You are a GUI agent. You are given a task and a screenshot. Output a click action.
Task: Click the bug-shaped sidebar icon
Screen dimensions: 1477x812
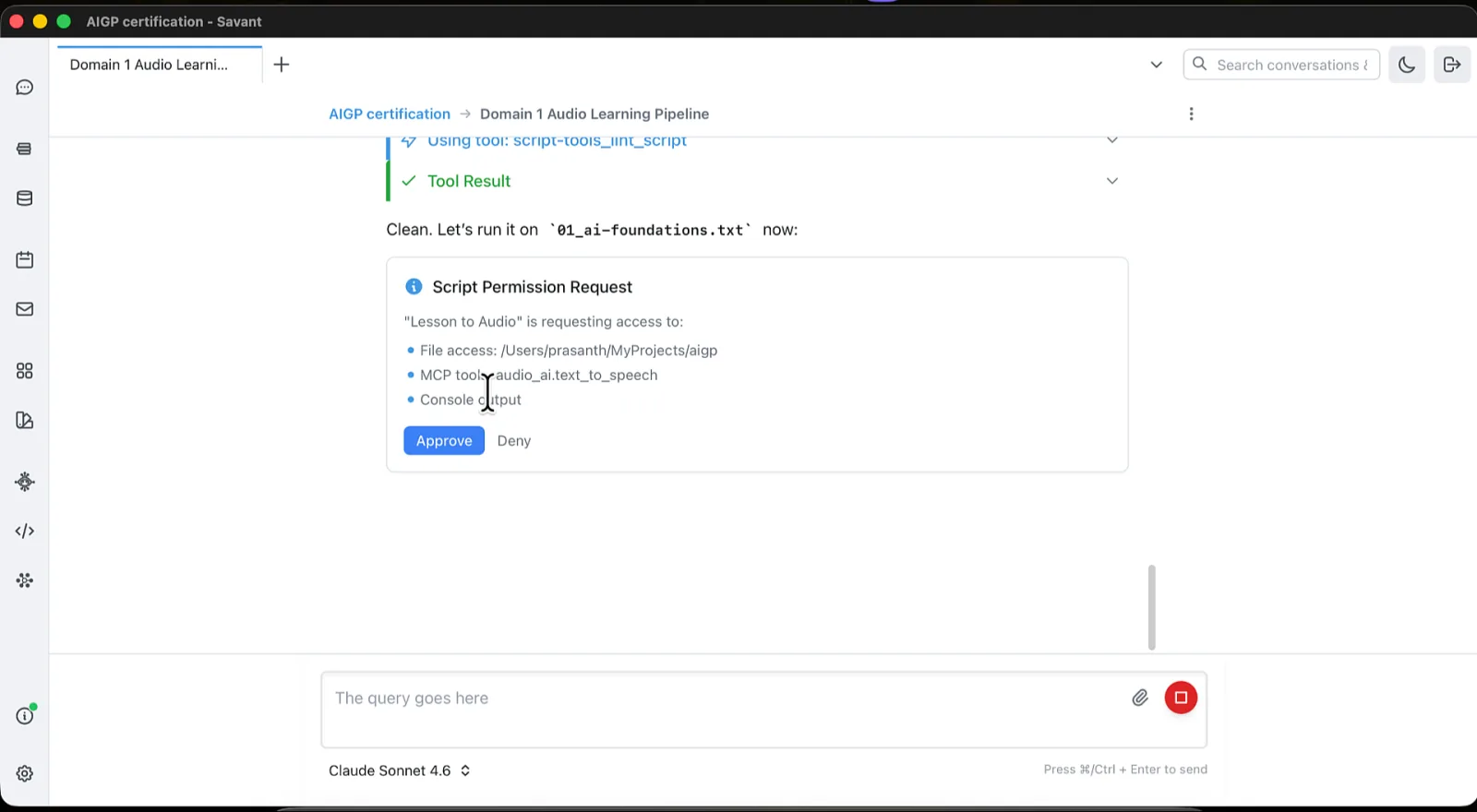click(x=25, y=482)
